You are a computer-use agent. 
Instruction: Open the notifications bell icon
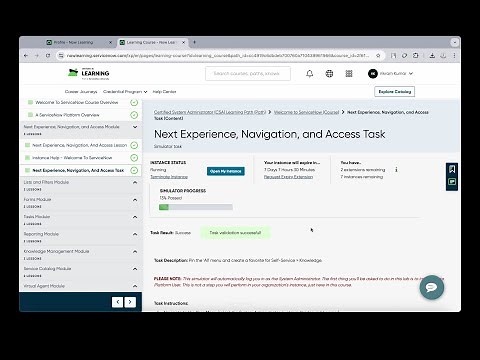tap(310, 74)
